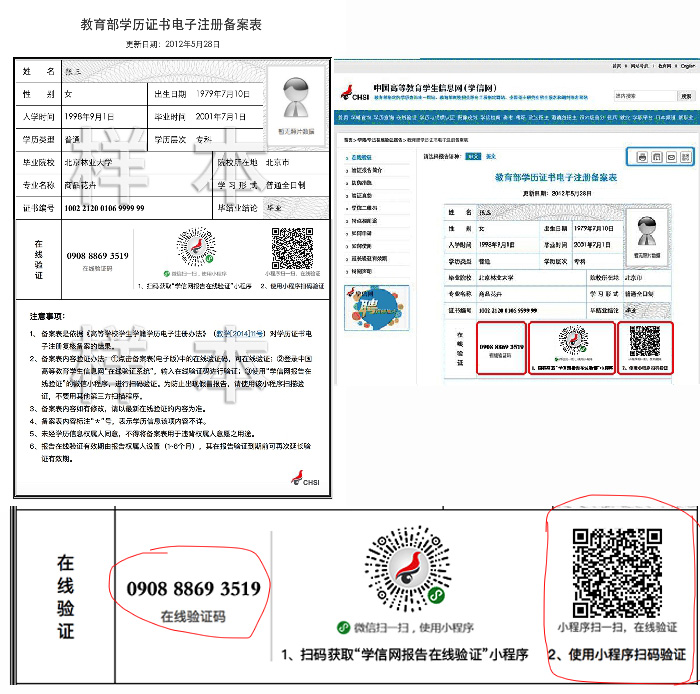
Task: Open 图像校对 in the blue navigation bar
Action: [x=467, y=117]
